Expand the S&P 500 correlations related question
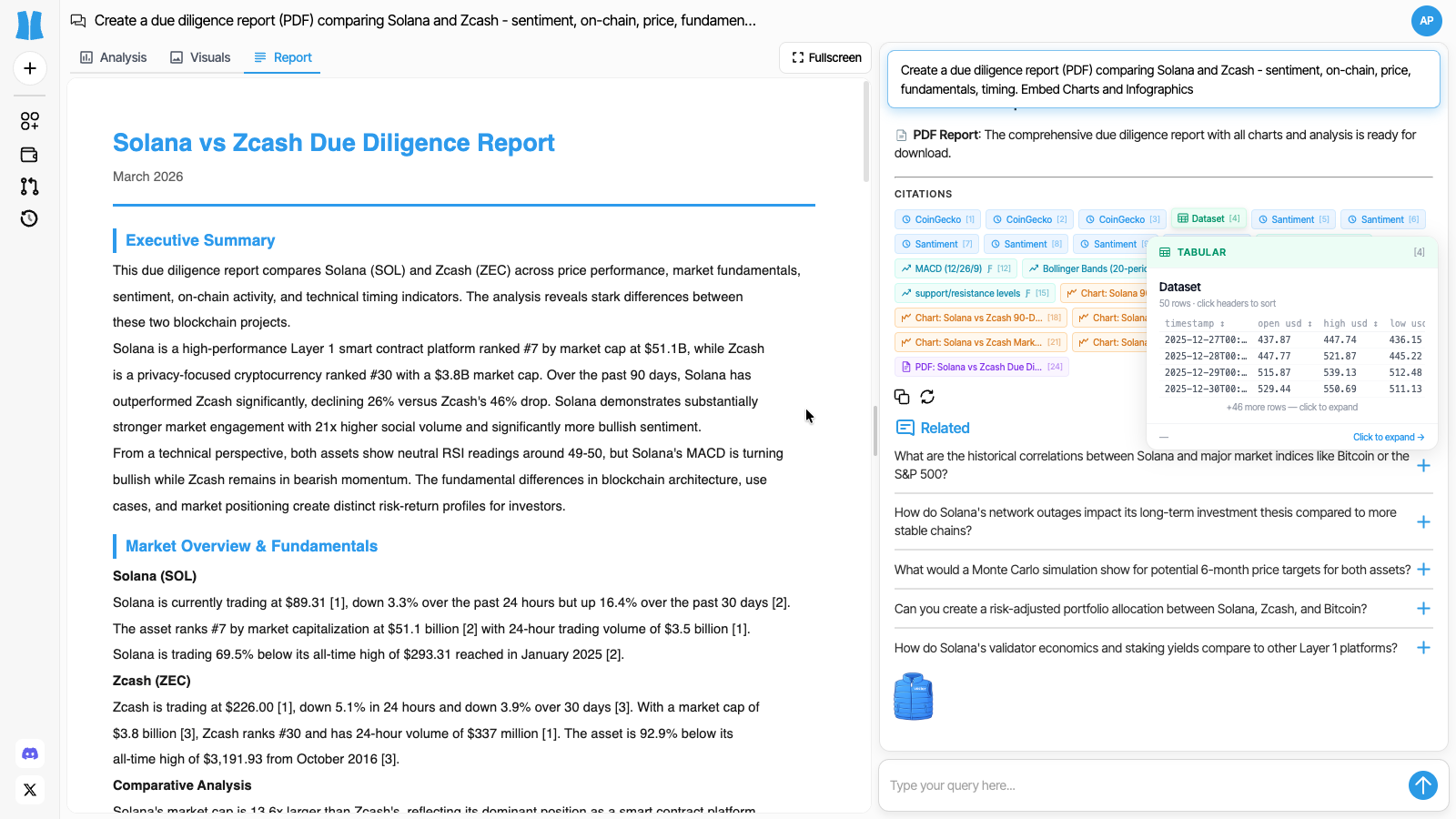This screenshot has height=819, width=1456. point(1424,465)
